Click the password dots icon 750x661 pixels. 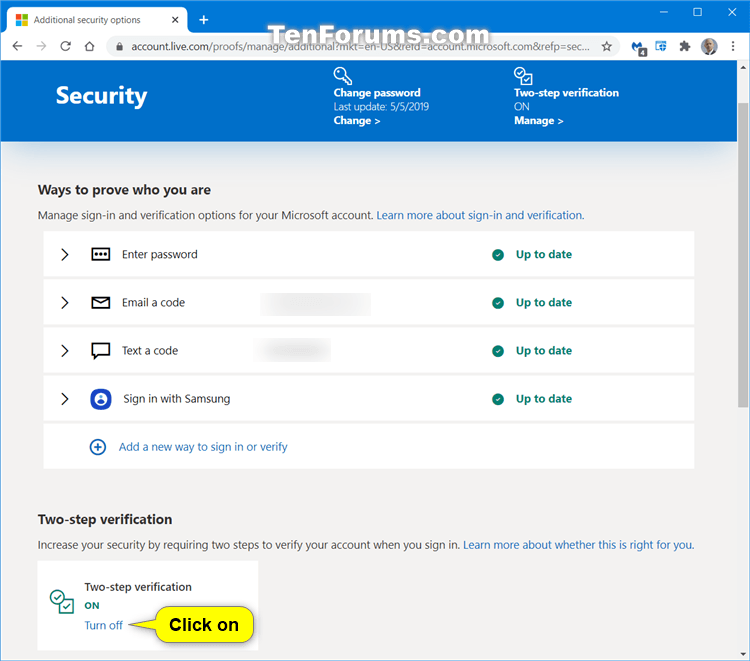coord(100,254)
